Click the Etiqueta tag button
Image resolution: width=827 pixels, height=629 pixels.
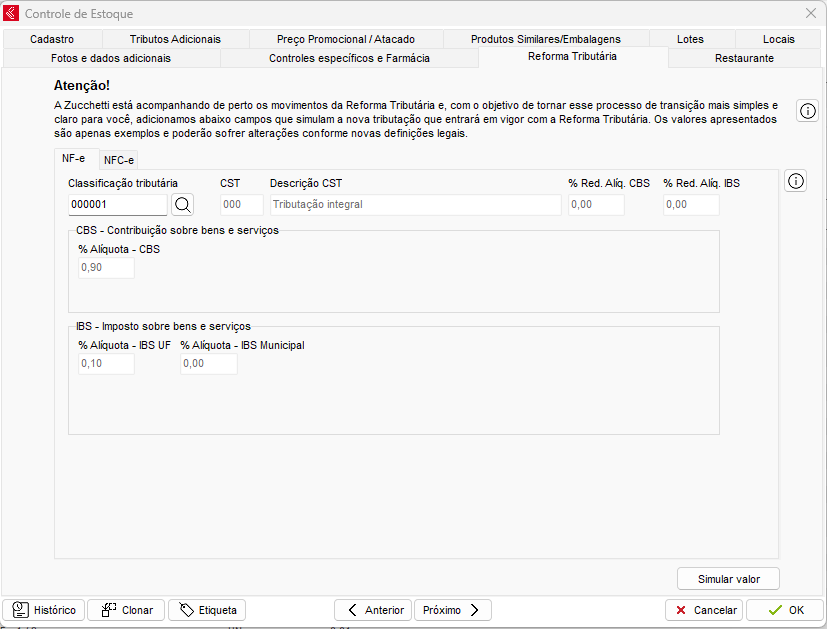(207, 610)
